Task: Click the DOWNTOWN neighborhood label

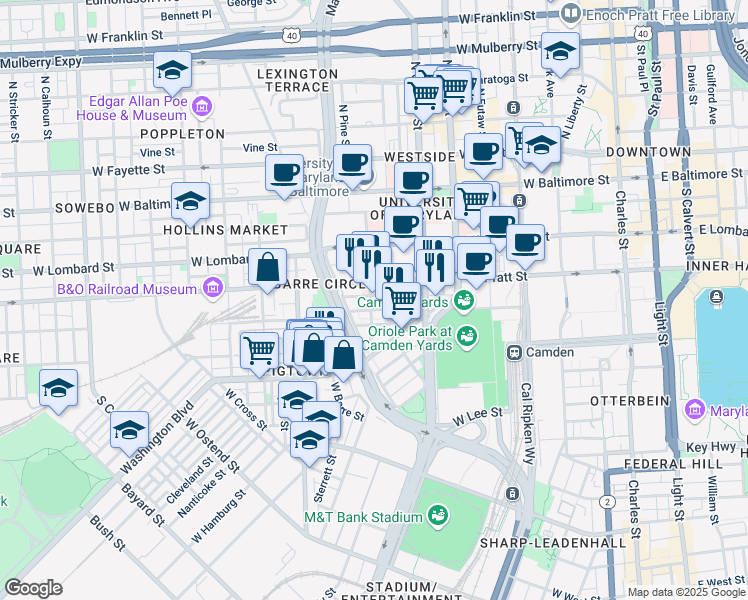Action: click(648, 152)
